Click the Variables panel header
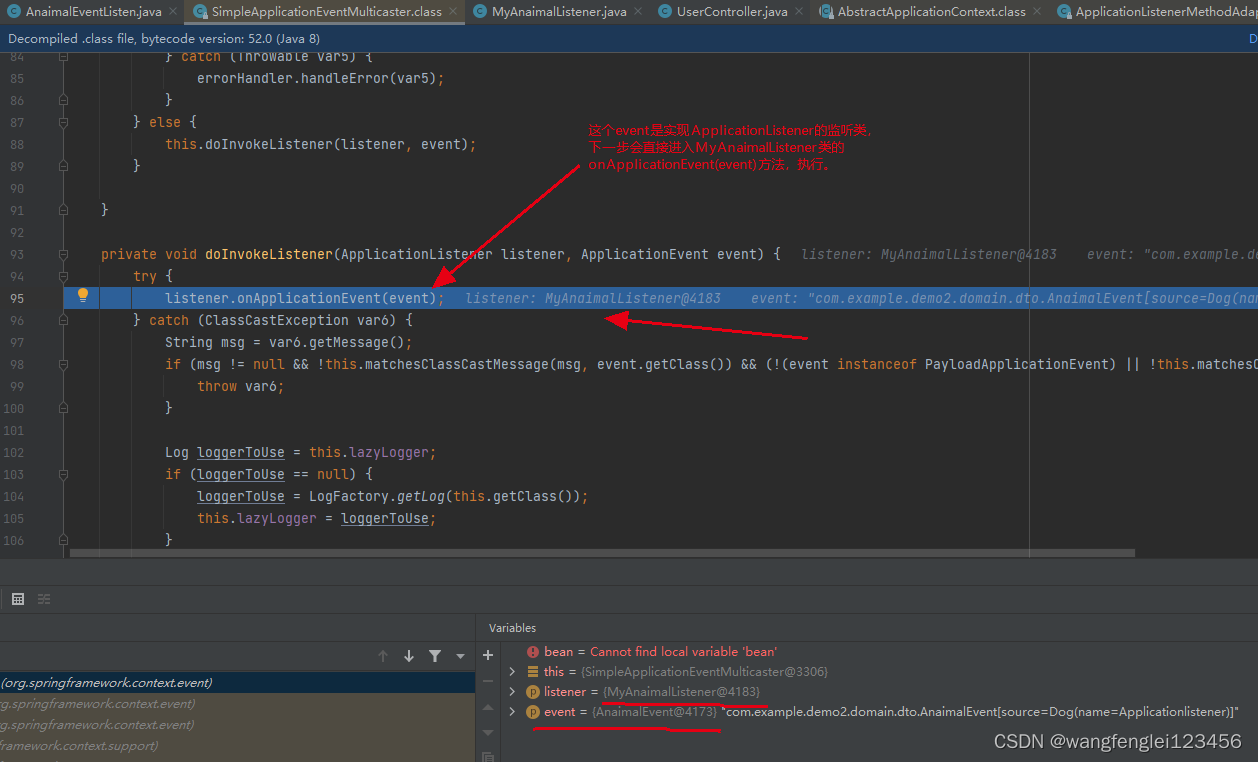 pyautogui.click(x=512, y=628)
